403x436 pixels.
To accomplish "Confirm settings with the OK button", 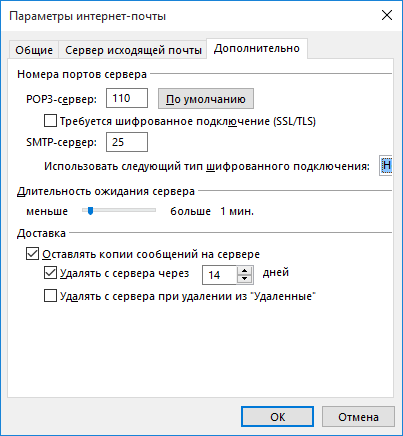I will (x=277, y=417).
